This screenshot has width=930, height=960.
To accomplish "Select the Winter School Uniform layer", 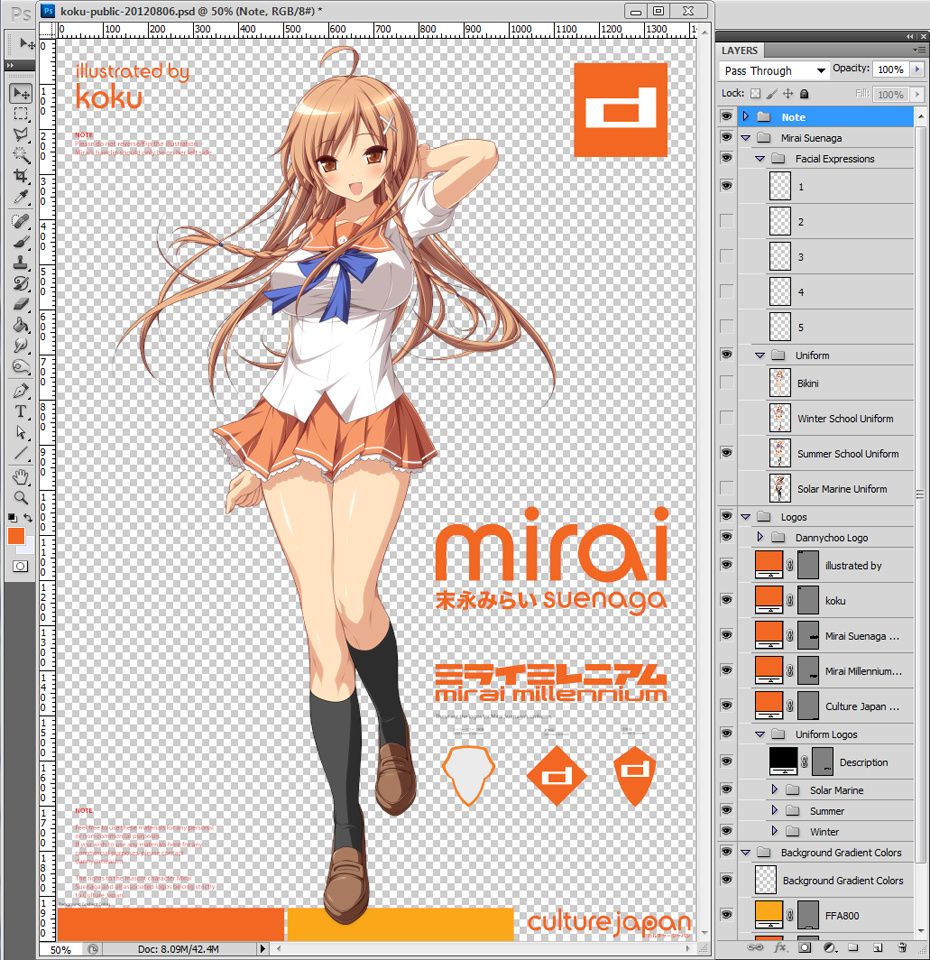I will 845,419.
